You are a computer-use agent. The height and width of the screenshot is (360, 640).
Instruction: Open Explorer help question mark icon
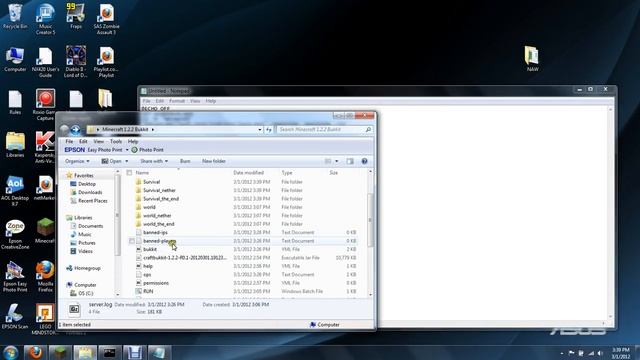click(364, 161)
